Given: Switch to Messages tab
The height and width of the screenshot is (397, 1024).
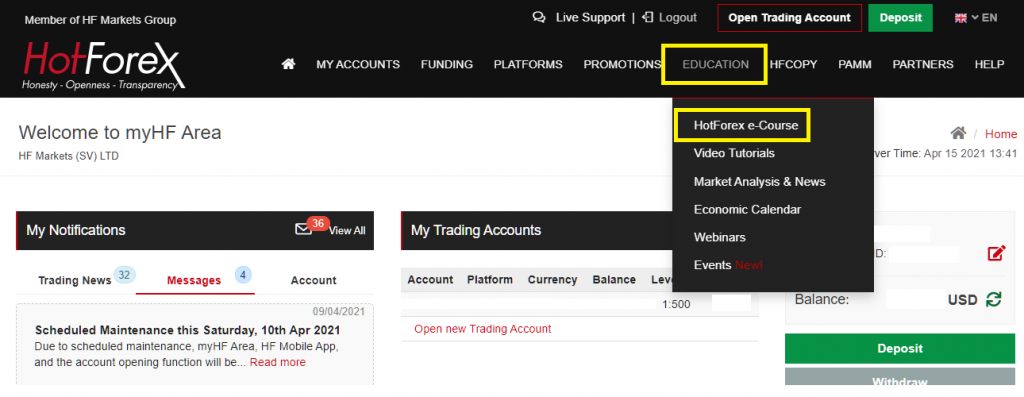Looking at the screenshot, I should pos(194,280).
